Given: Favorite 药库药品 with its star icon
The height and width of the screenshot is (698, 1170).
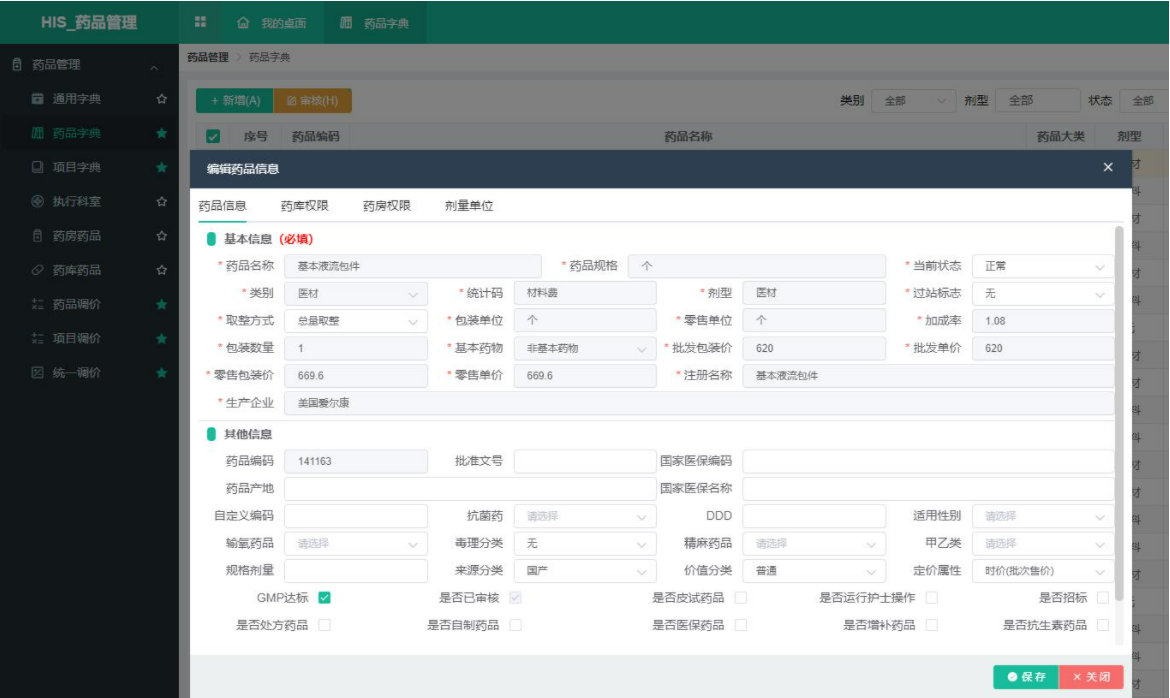Looking at the screenshot, I should 161,270.
